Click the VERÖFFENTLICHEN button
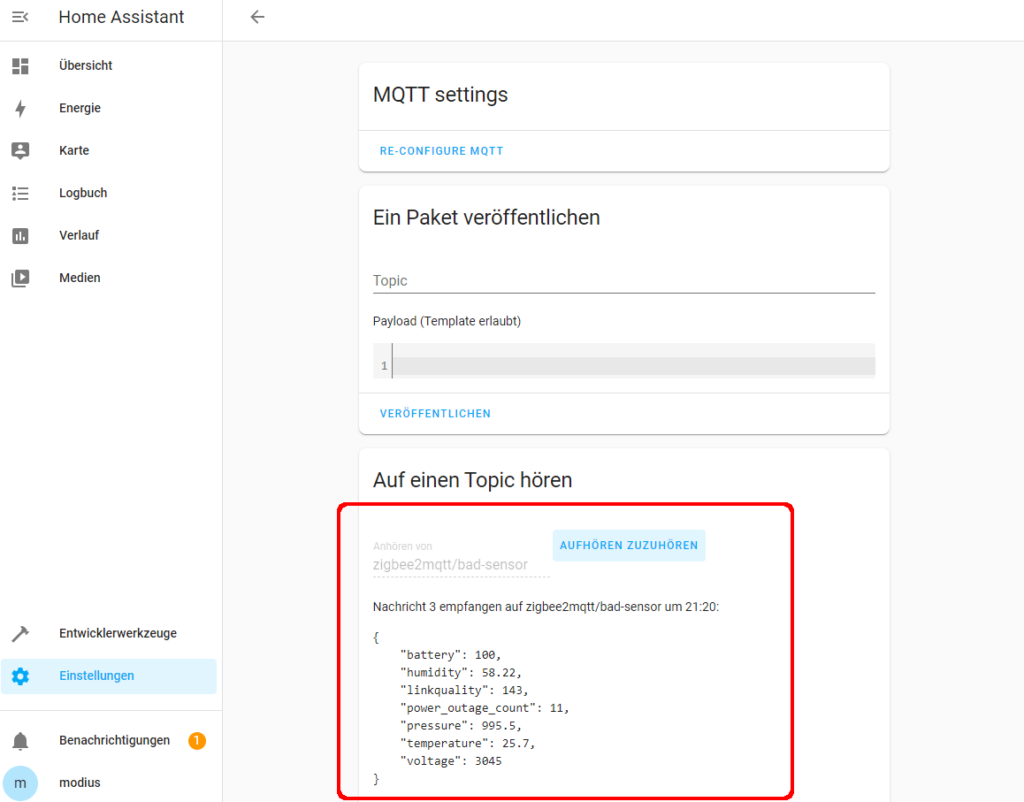The width and height of the screenshot is (1024, 802). (435, 413)
